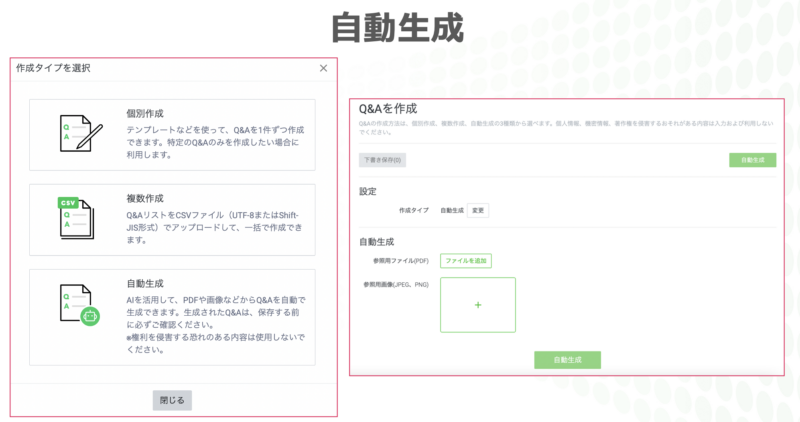
Task: Click 変更 to change the creation type
Action: [x=478, y=211]
